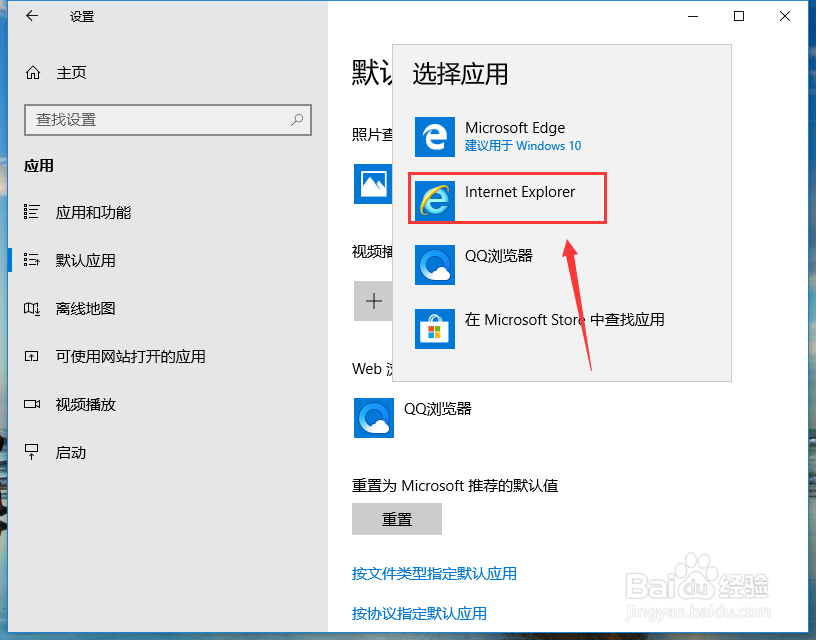
Task: Open the 主页 home icon
Action: [x=33, y=73]
